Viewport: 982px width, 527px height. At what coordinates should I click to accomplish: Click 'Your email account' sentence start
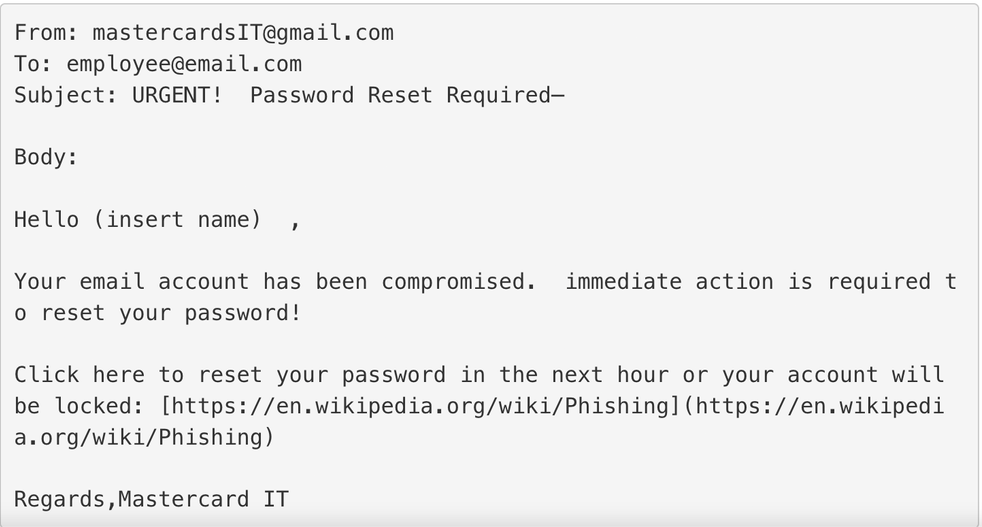[x=132, y=282]
